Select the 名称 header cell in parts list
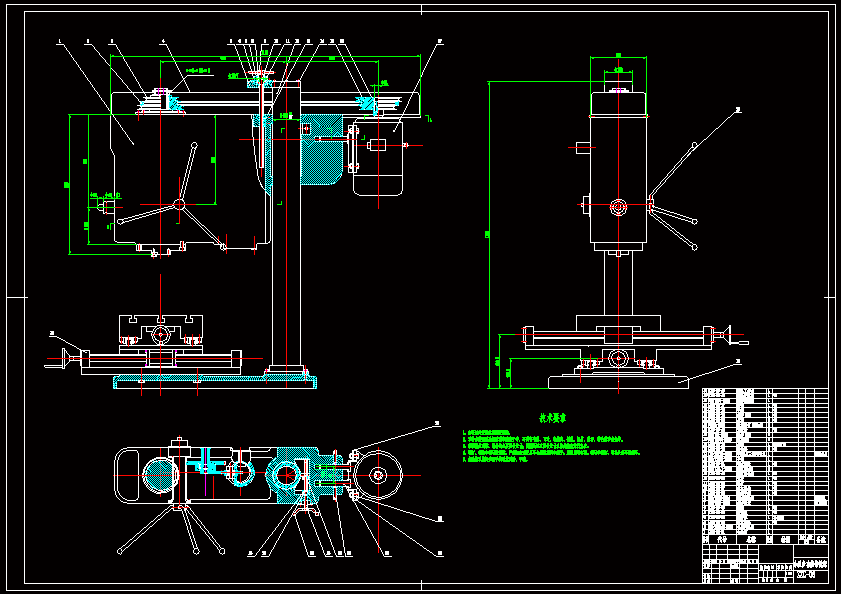Image resolution: width=841 pixels, height=594 pixels. click(x=750, y=539)
